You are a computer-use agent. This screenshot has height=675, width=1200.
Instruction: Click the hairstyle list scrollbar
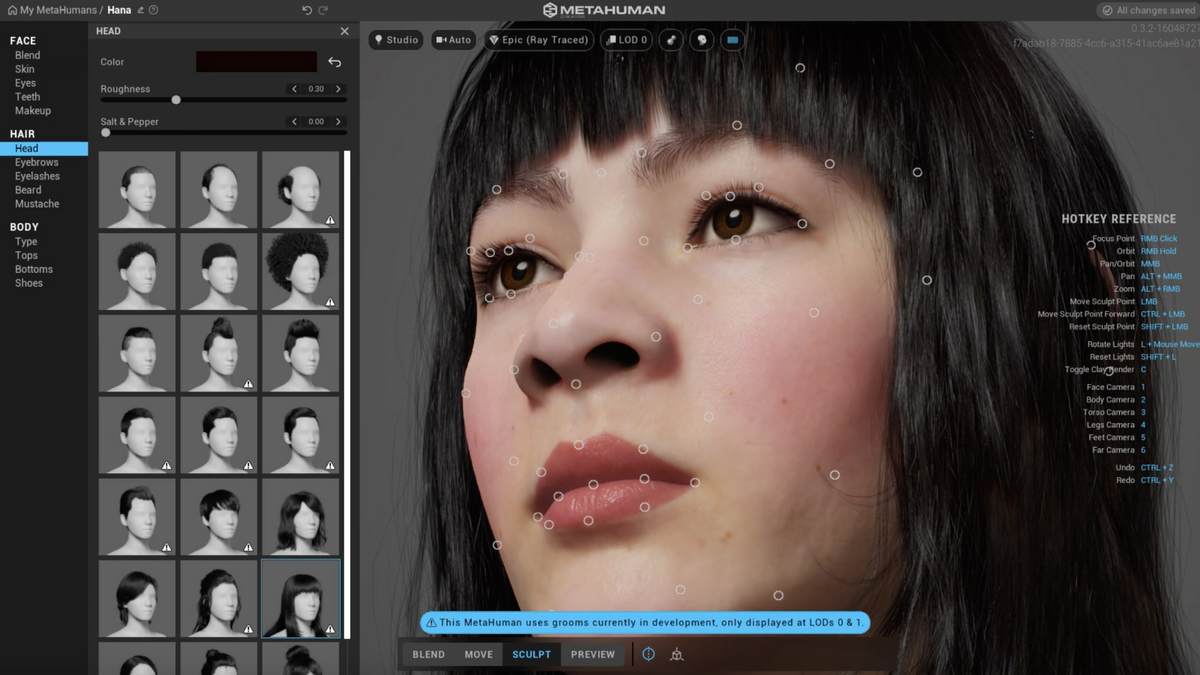pyautogui.click(x=347, y=394)
